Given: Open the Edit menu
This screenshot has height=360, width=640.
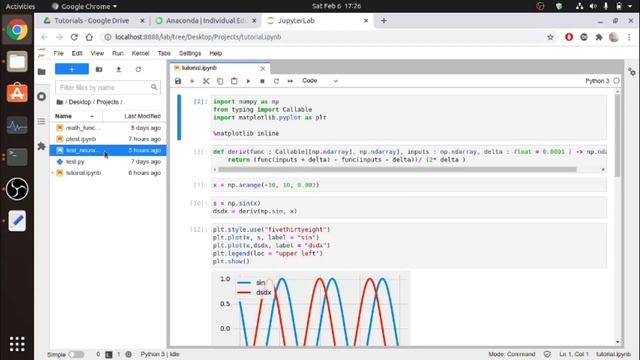Looking at the screenshot, I should tap(77, 53).
